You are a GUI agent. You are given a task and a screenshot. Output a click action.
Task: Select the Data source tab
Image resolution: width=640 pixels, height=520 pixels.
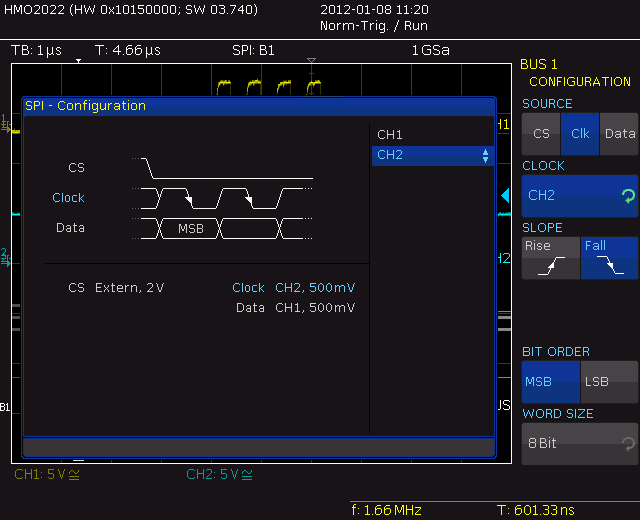(620, 134)
